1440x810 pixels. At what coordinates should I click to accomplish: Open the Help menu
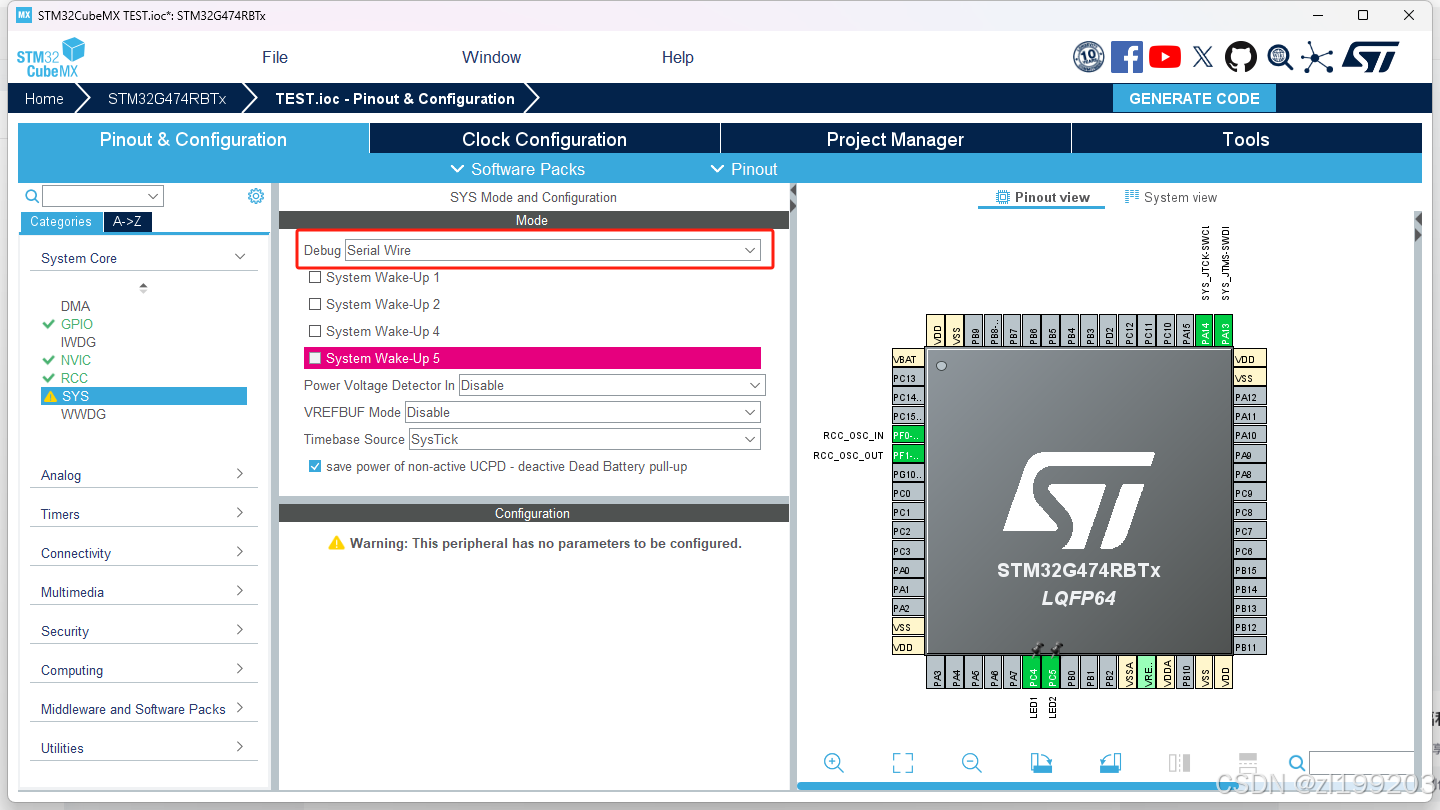[x=677, y=57]
